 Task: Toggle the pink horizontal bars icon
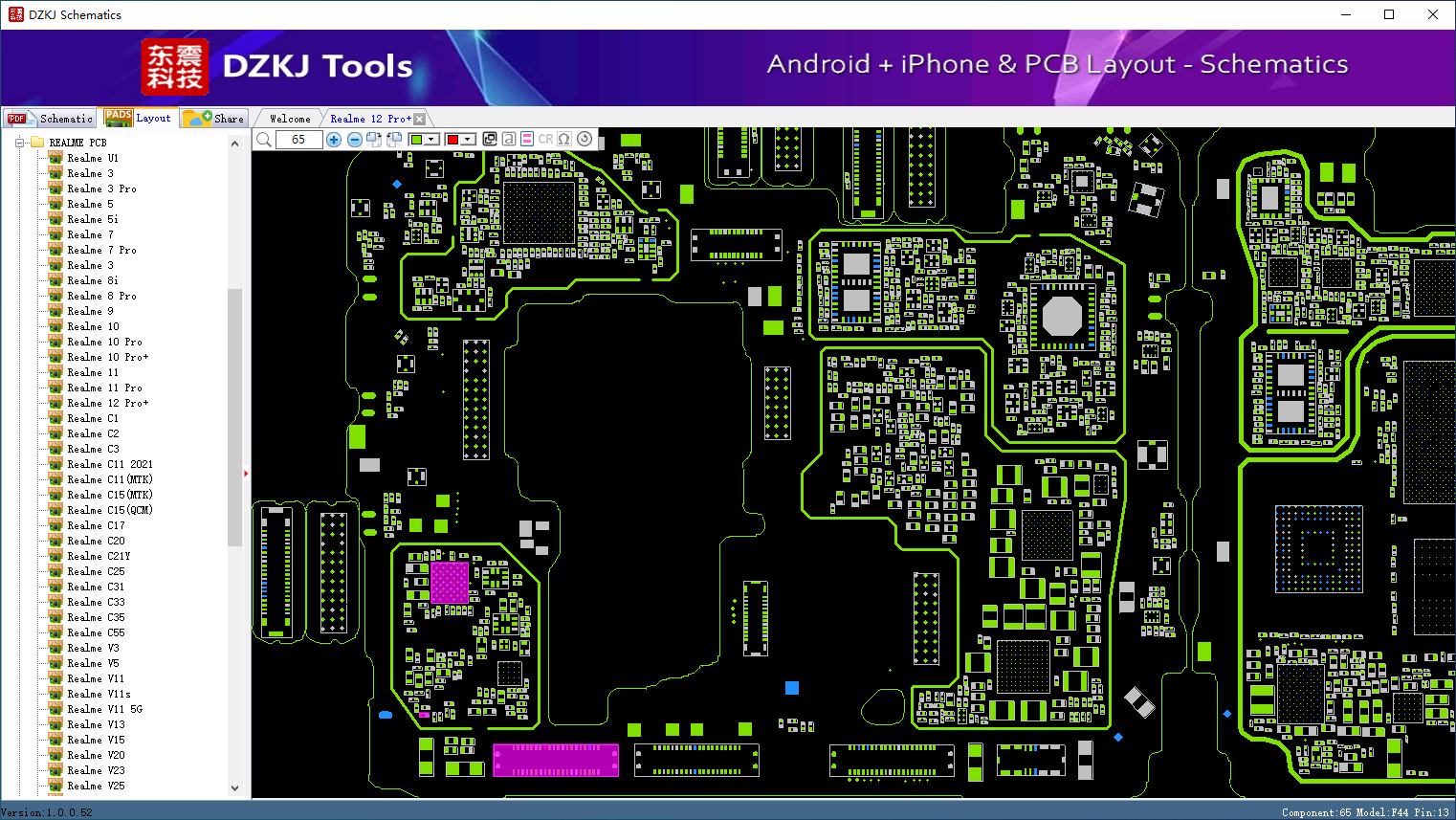526,139
